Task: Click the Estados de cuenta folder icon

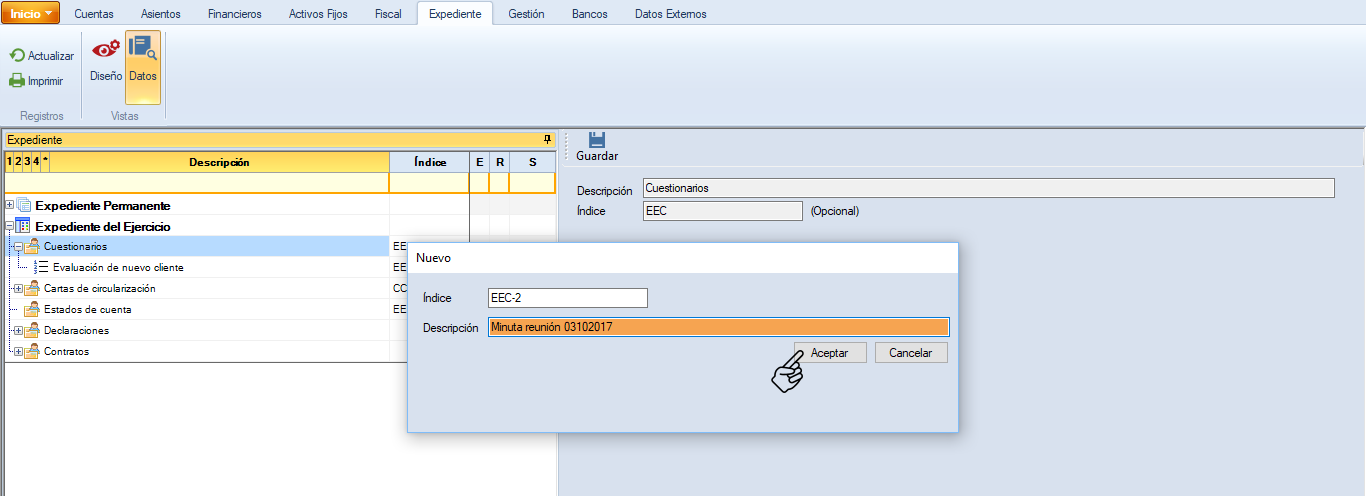Action: [32, 310]
